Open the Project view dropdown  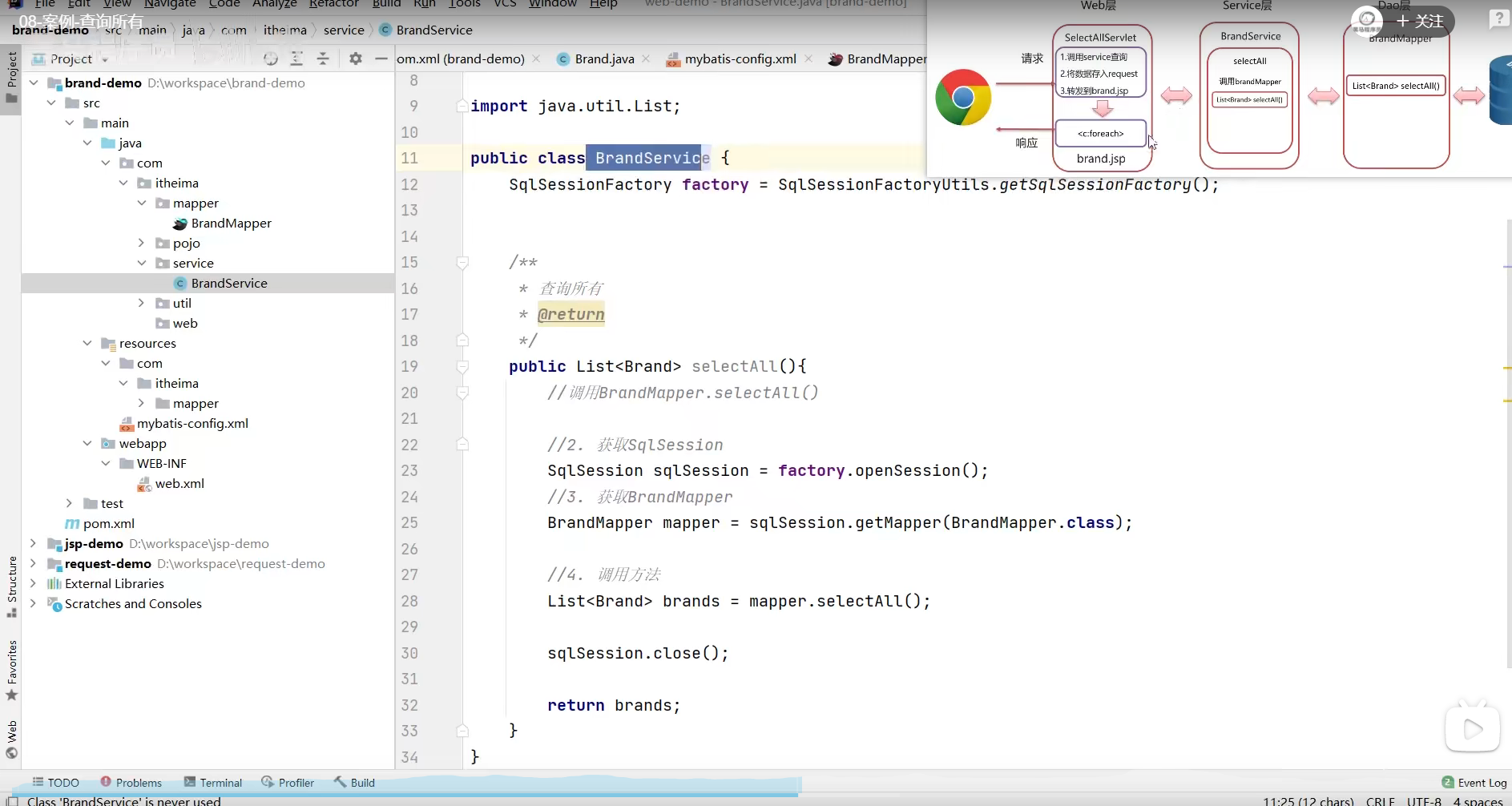coord(71,58)
